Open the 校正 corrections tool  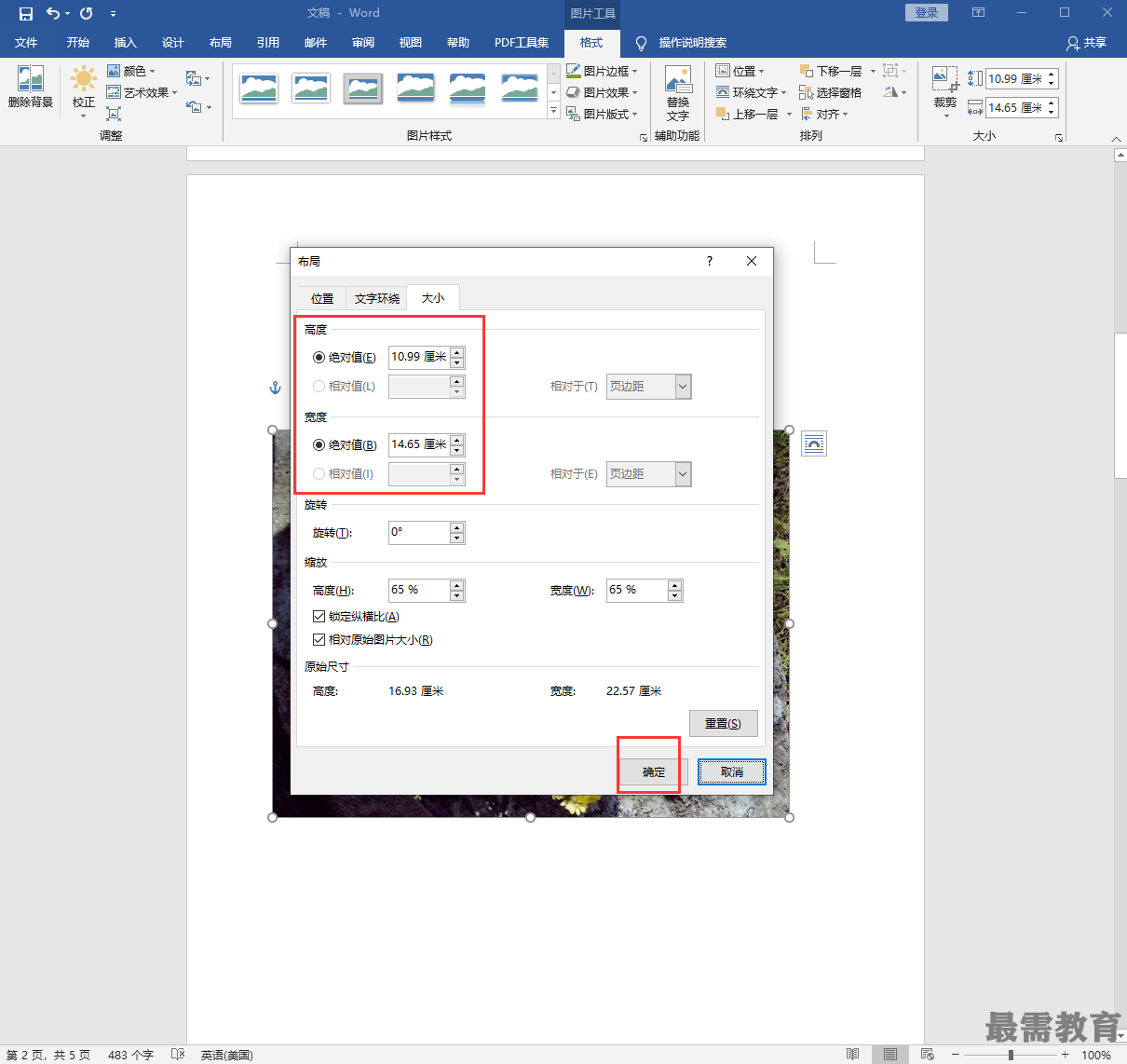[84, 90]
